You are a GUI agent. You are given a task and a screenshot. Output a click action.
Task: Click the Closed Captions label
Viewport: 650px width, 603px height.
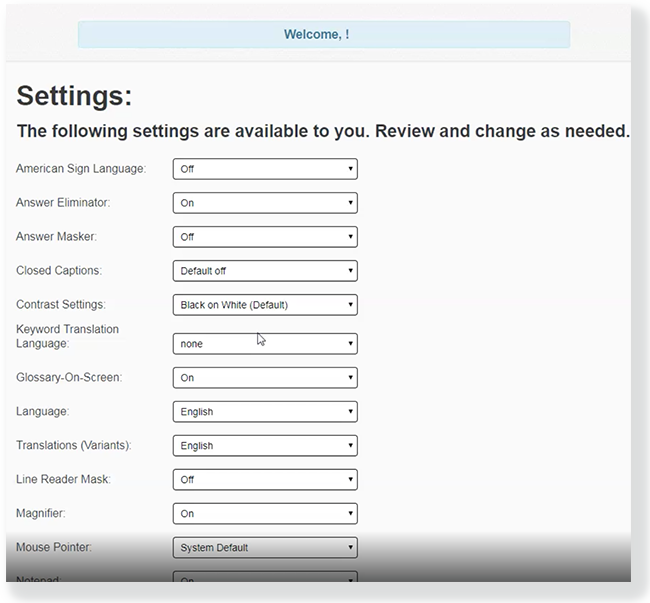pos(59,270)
